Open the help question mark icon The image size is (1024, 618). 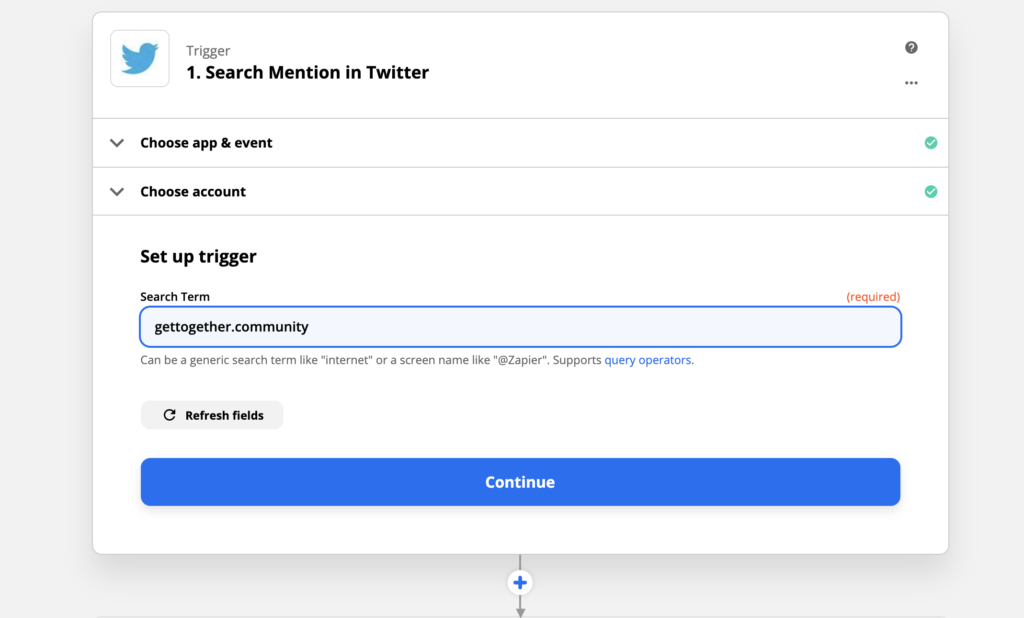(911, 47)
